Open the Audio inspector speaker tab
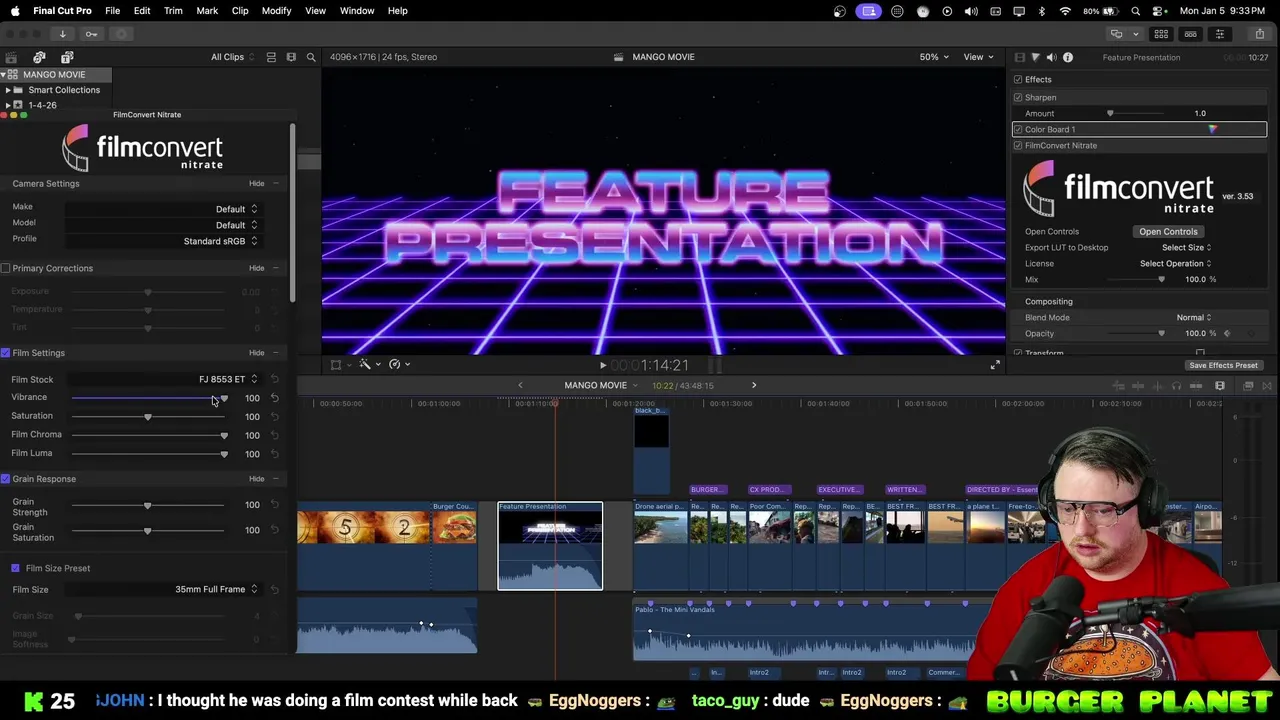 click(x=1051, y=57)
